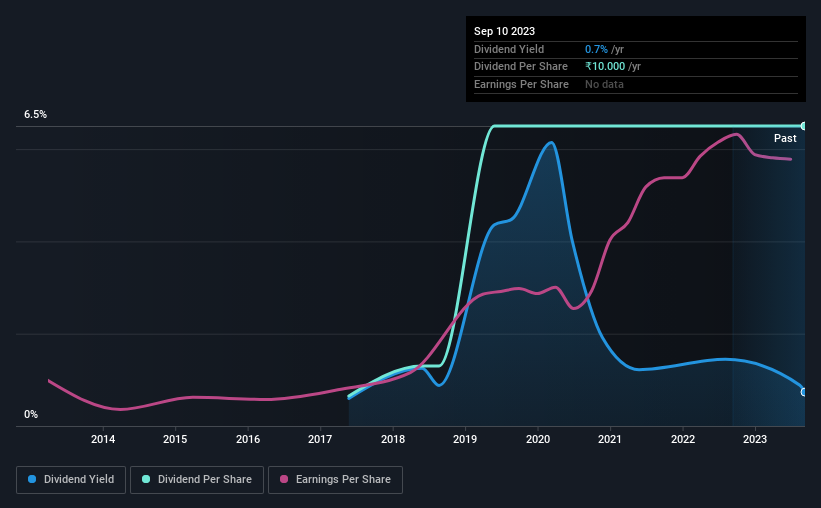The width and height of the screenshot is (821, 508).
Task: Click the 2021 x-axis label
Action: pyautogui.click(x=610, y=439)
